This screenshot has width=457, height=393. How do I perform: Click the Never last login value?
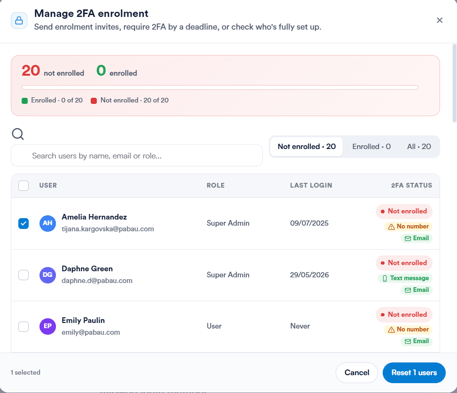pyautogui.click(x=300, y=326)
